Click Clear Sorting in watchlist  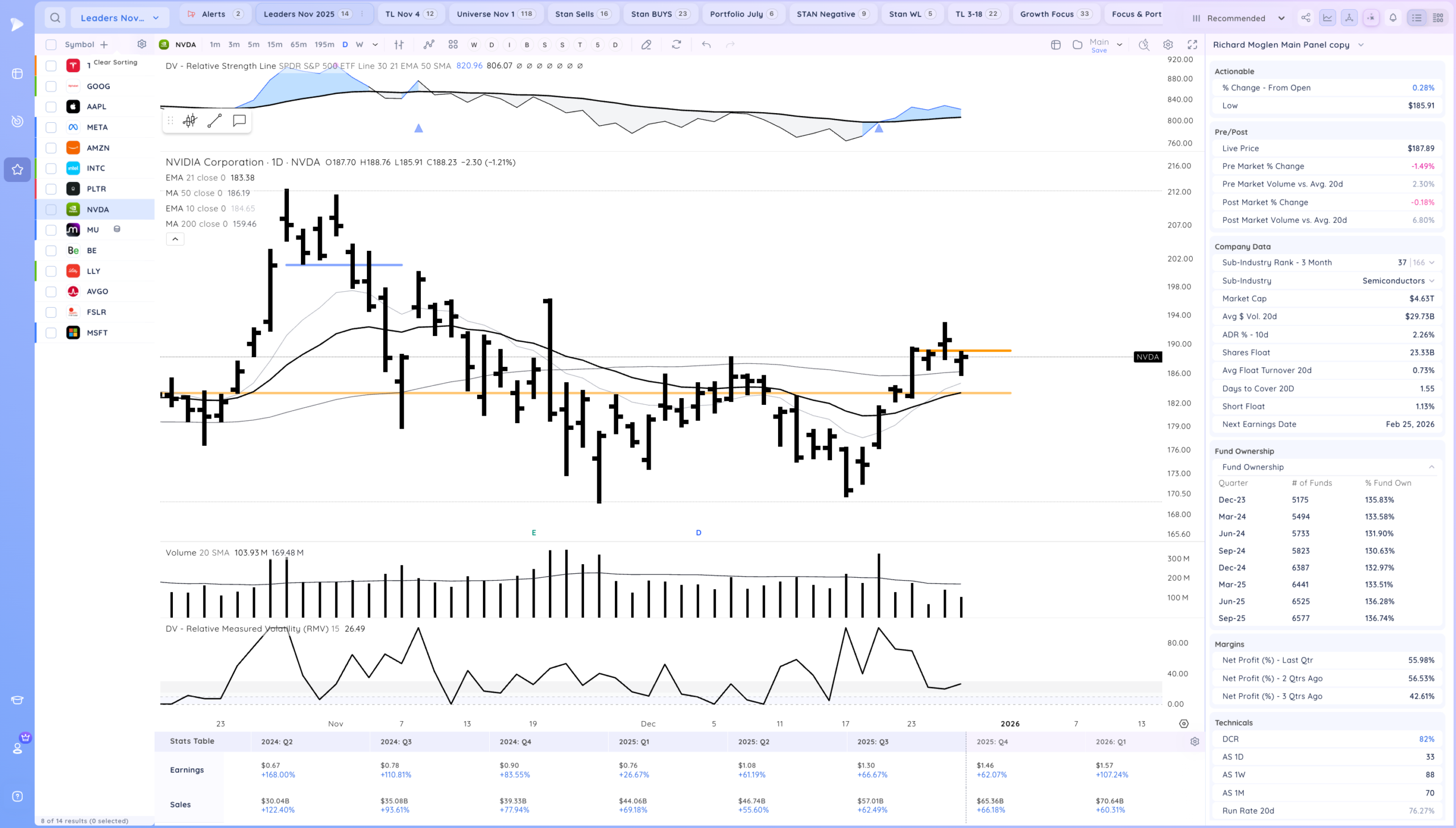[115, 62]
